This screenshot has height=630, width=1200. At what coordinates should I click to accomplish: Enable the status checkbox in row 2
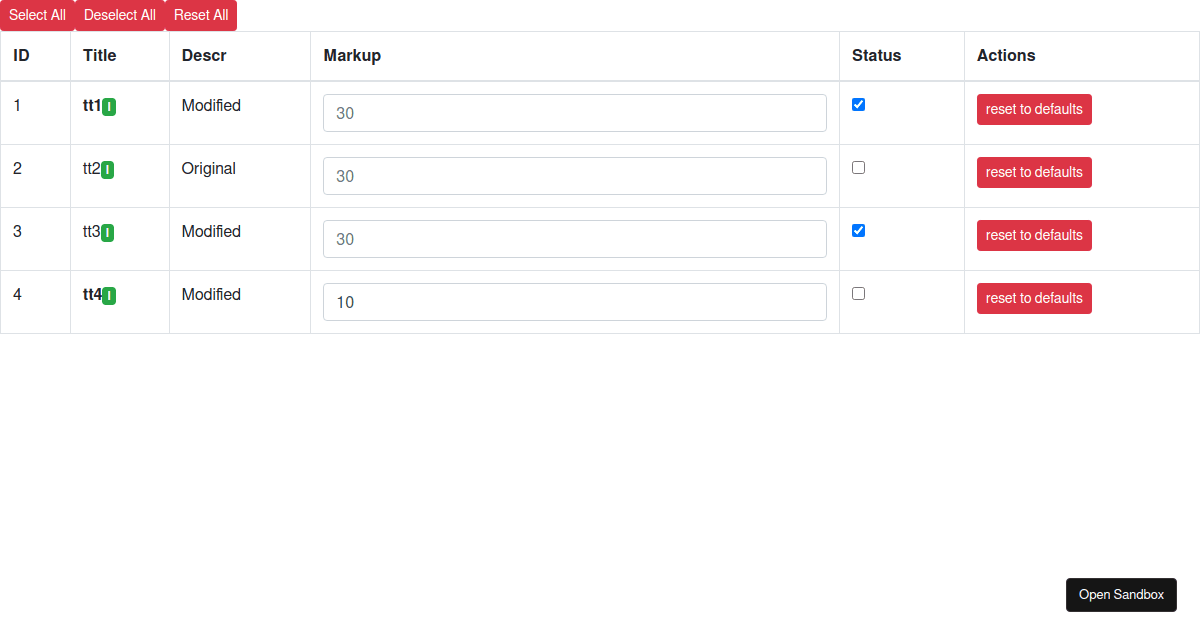858,167
